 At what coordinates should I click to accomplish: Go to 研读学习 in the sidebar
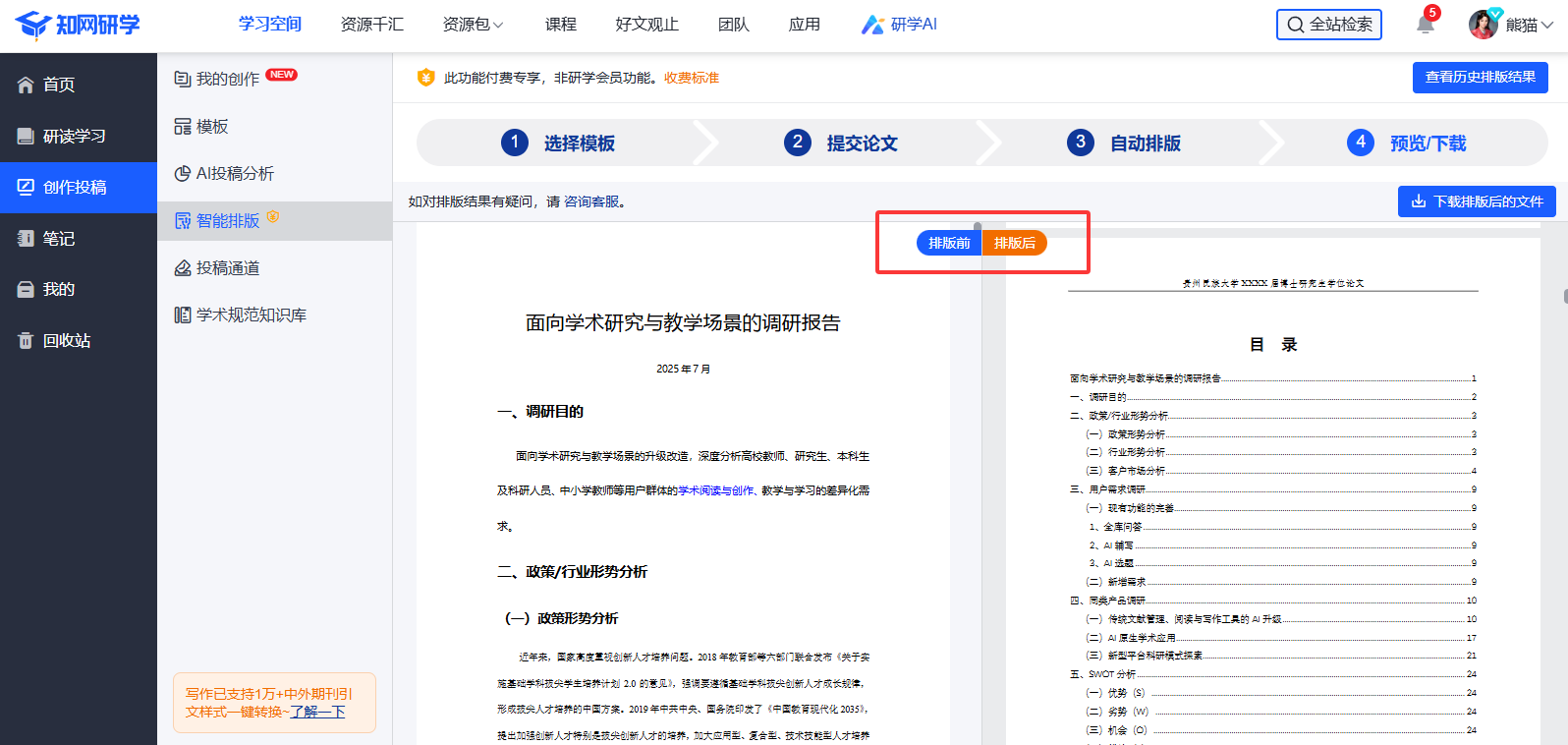tap(74, 137)
